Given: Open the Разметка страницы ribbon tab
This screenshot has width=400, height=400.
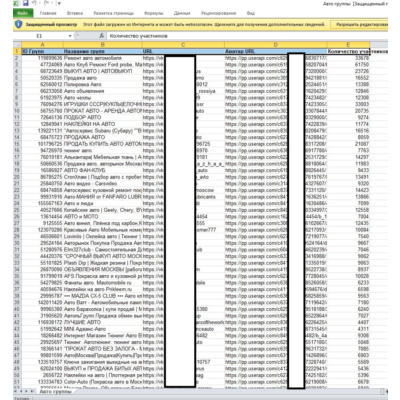Looking at the screenshot, I should (113, 13).
